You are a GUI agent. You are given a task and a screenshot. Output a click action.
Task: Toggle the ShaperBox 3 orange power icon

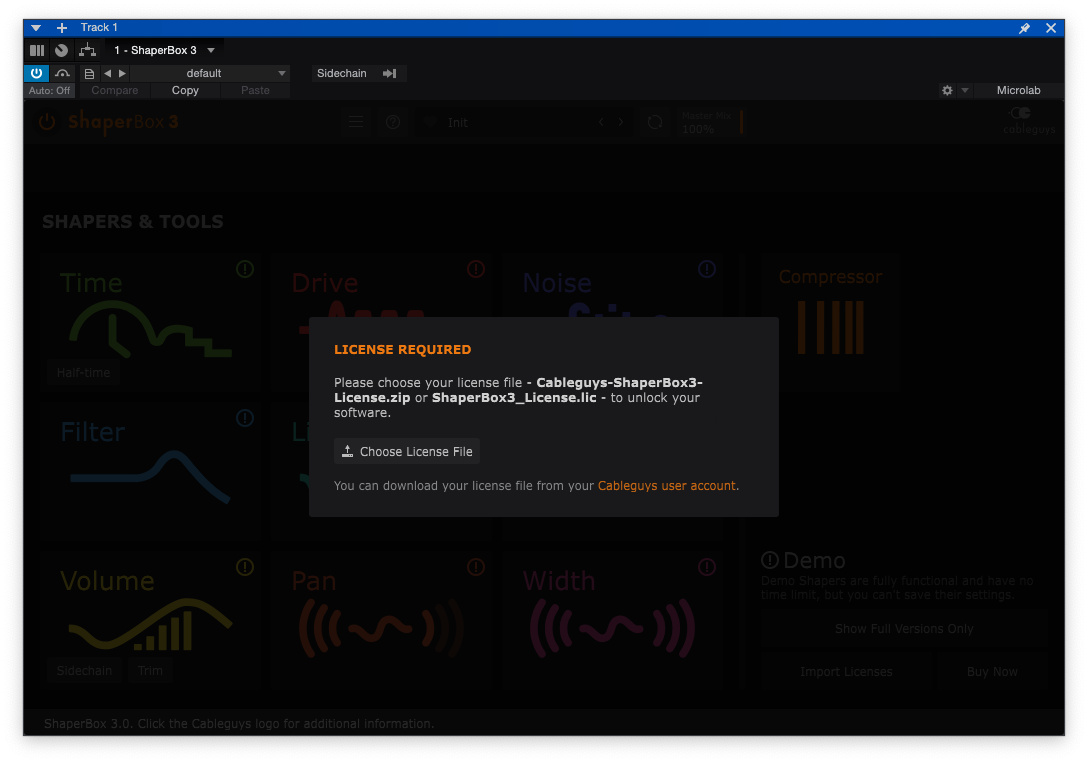tap(46, 122)
